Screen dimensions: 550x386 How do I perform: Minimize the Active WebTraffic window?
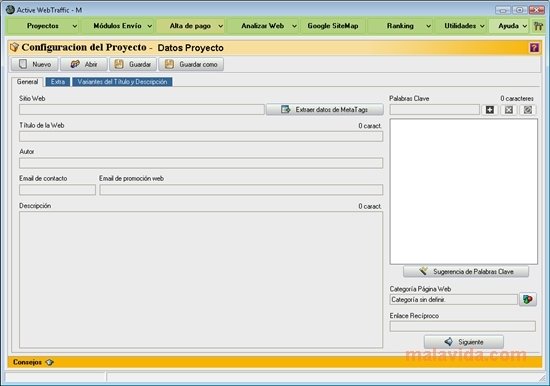click(502, 10)
